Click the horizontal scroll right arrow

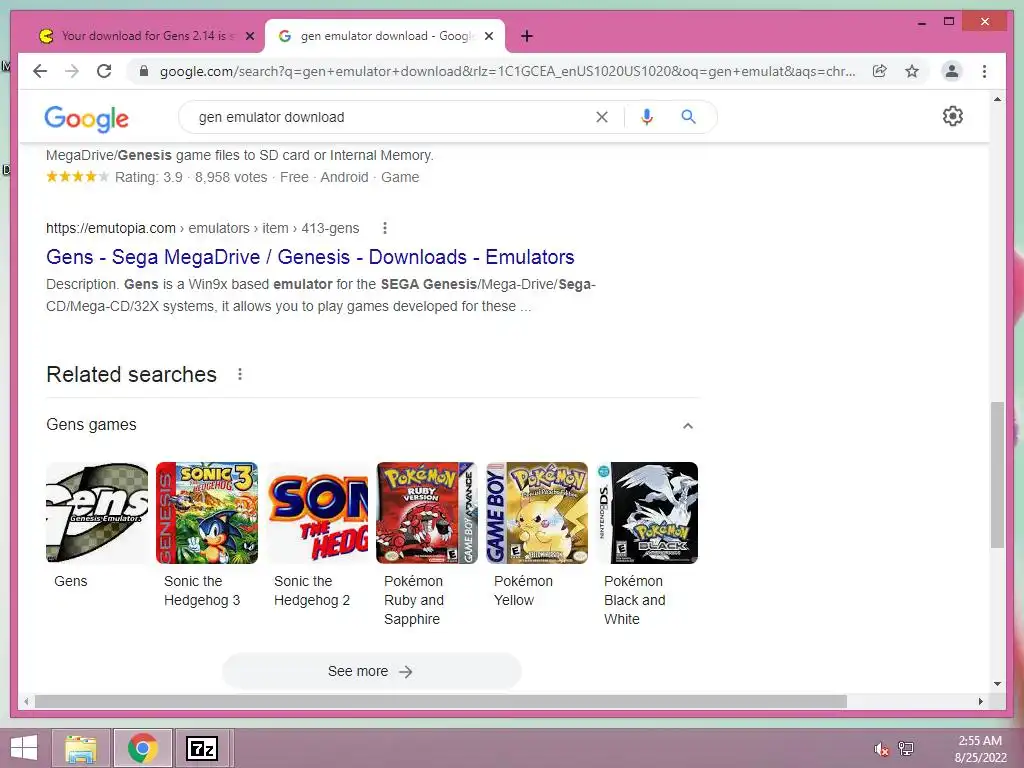tap(980, 701)
